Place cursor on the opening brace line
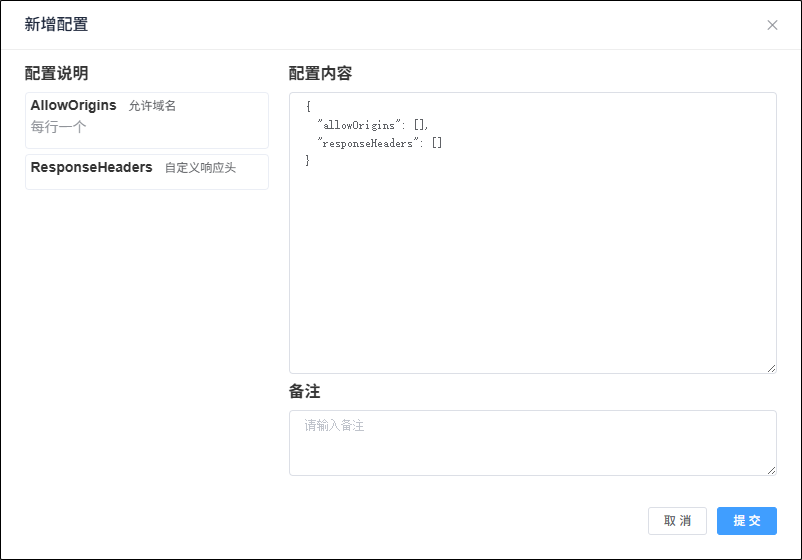The height and width of the screenshot is (560, 802). pyautogui.click(x=309, y=107)
